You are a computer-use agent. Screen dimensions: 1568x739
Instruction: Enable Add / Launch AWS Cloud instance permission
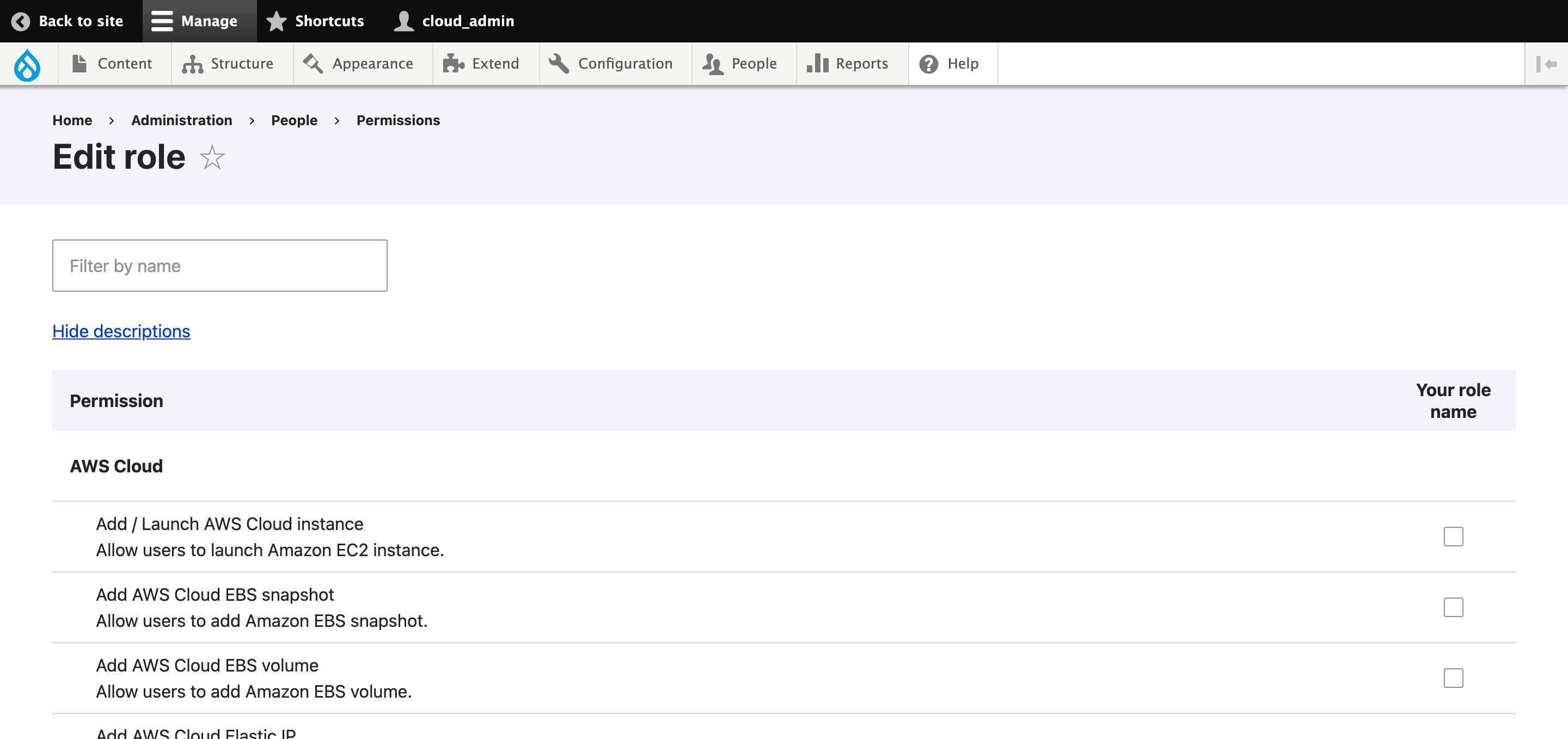click(x=1453, y=537)
